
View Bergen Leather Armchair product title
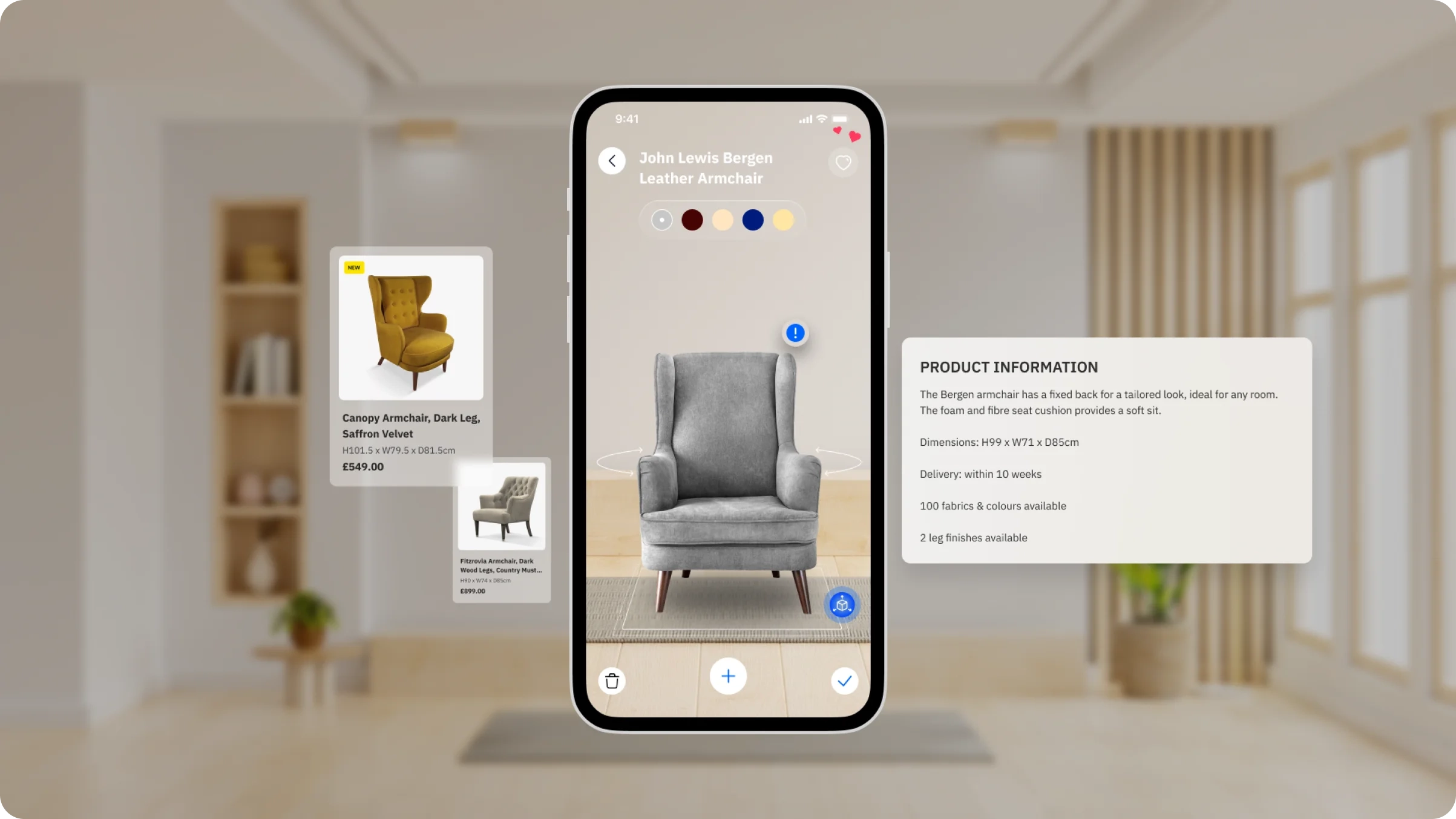706,167
